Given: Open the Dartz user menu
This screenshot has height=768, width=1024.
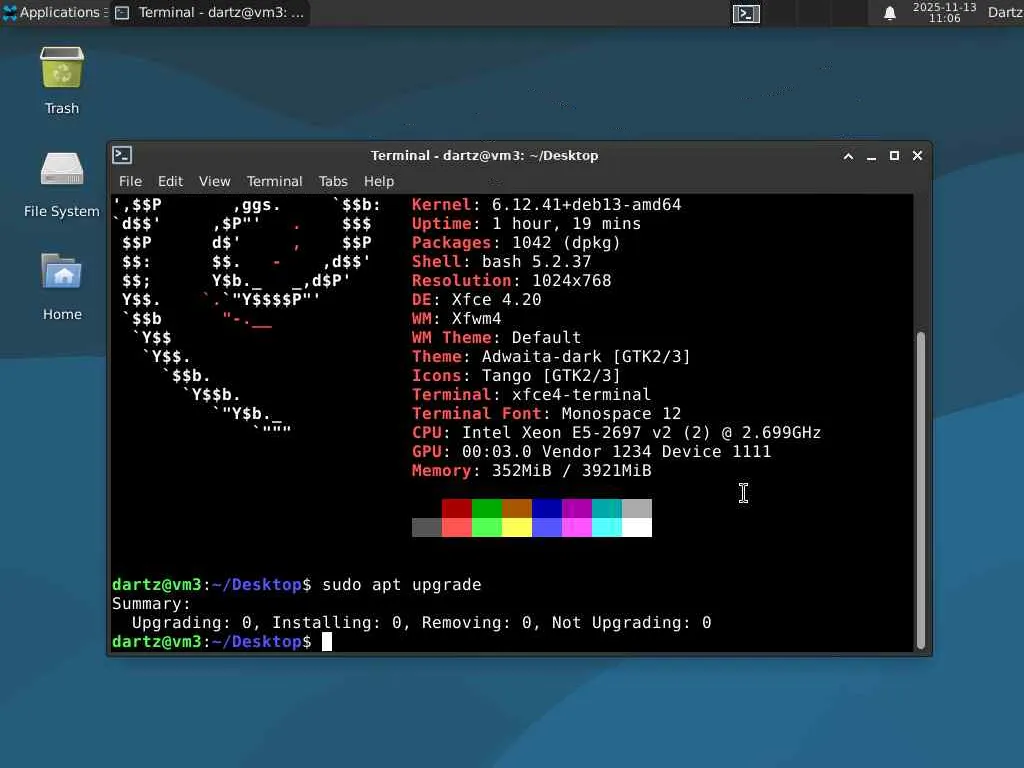Looking at the screenshot, I should tap(1005, 12).
